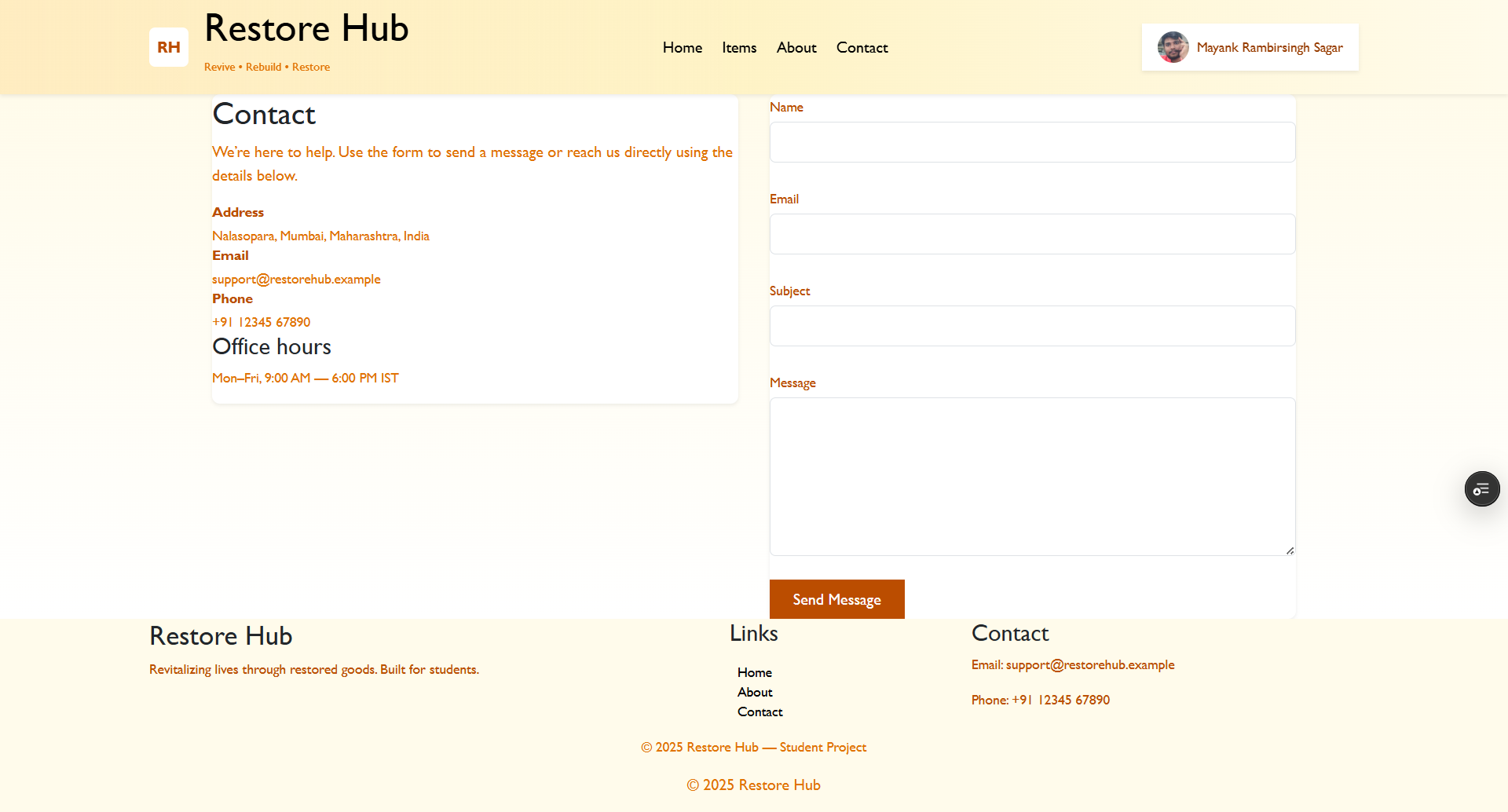The image size is (1508, 812).
Task: Navigate to the About page
Action: pyautogui.click(x=796, y=48)
